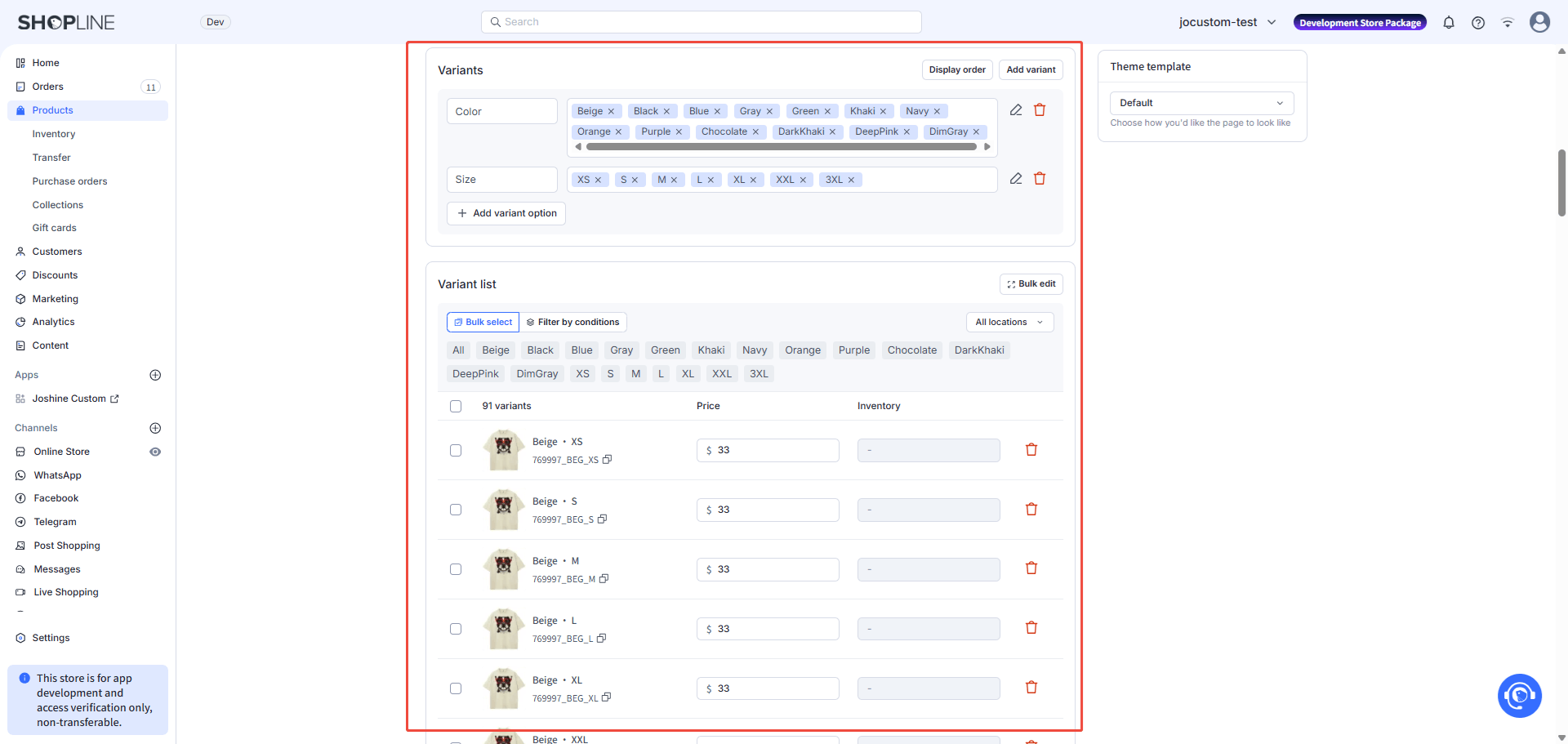
Task: Copy the SKU 769997_BEG_S
Action: tap(602, 519)
